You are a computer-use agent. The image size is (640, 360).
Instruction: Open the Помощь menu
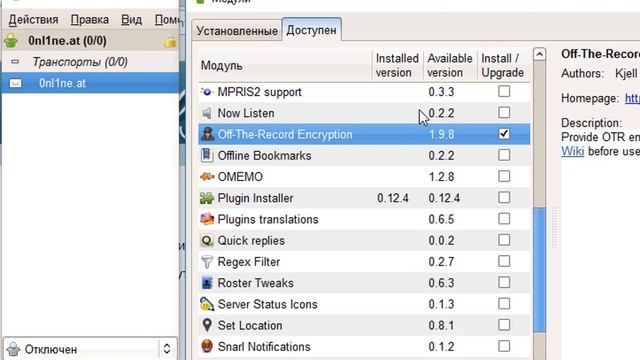coord(167,20)
